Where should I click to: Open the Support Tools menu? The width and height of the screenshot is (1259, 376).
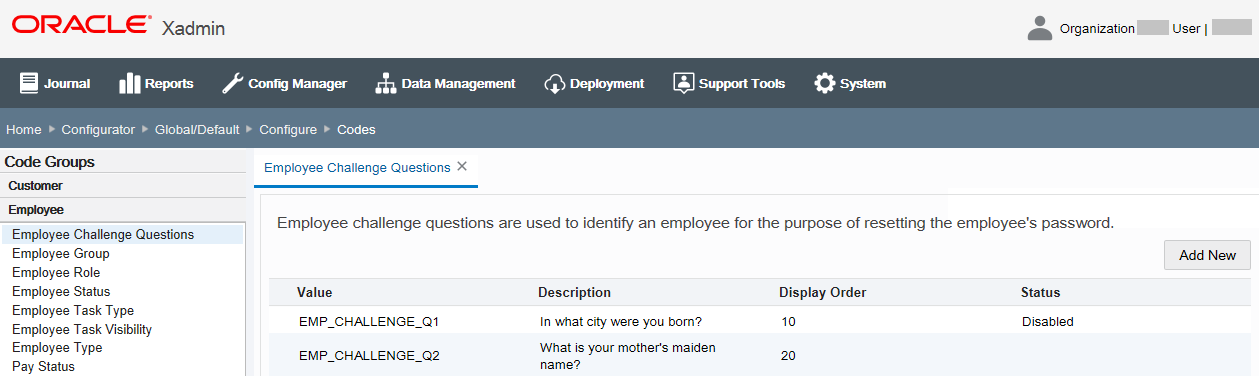pos(729,83)
